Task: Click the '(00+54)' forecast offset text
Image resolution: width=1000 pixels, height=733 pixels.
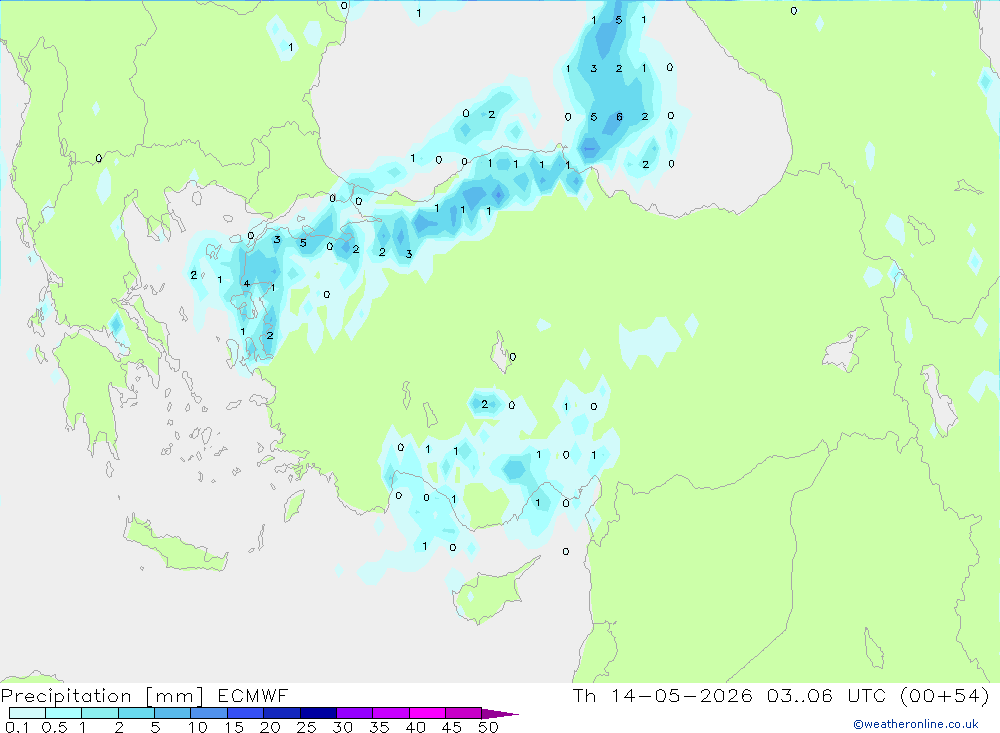Action: point(945,696)
